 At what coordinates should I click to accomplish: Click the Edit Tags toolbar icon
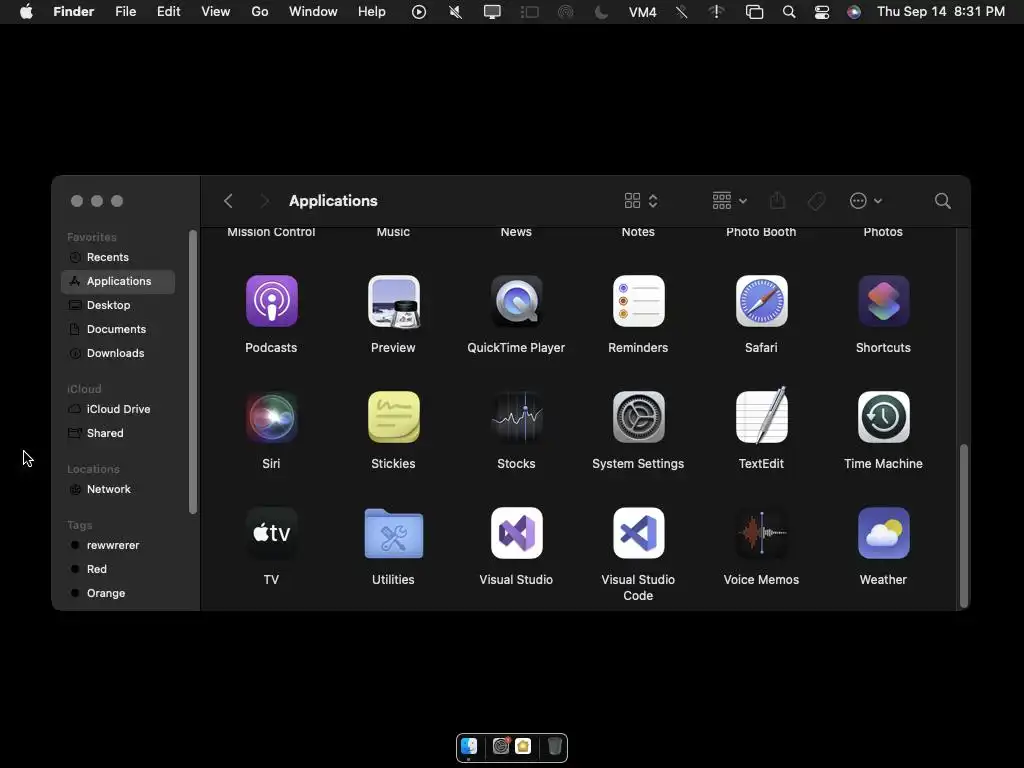tap(816, 201)
